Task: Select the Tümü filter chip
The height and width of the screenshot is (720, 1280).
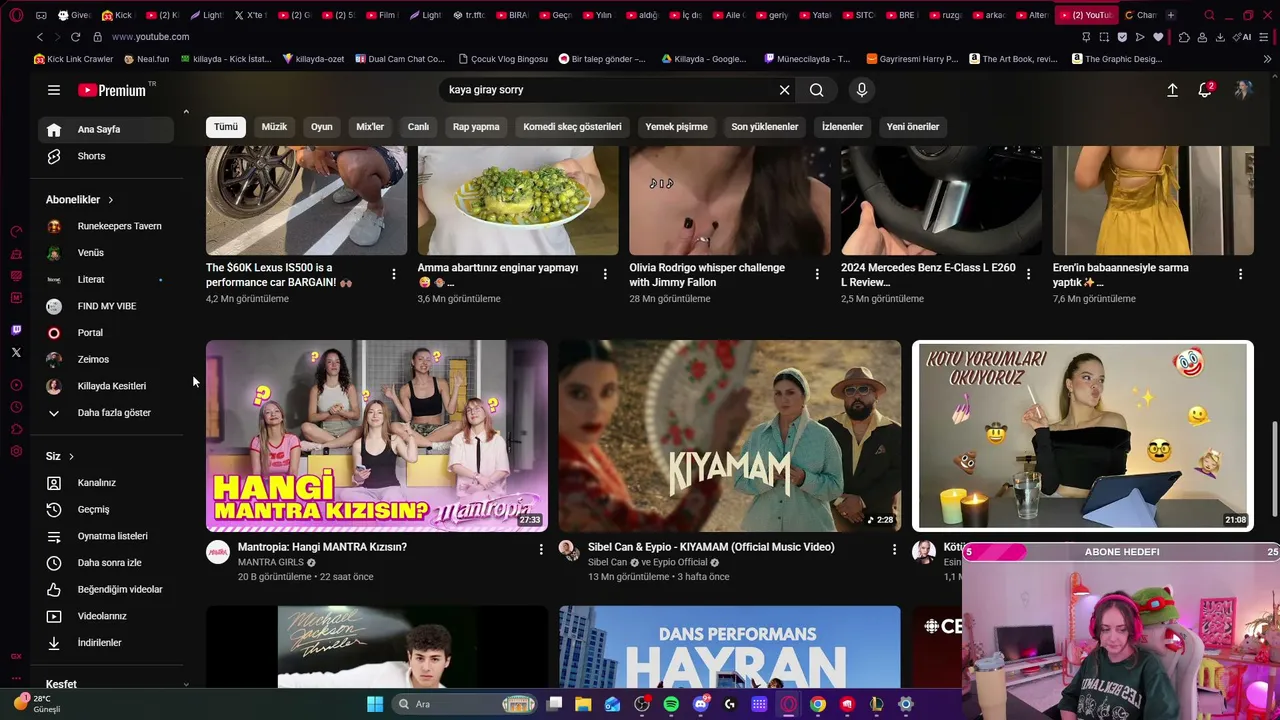Action: [226, 127]
